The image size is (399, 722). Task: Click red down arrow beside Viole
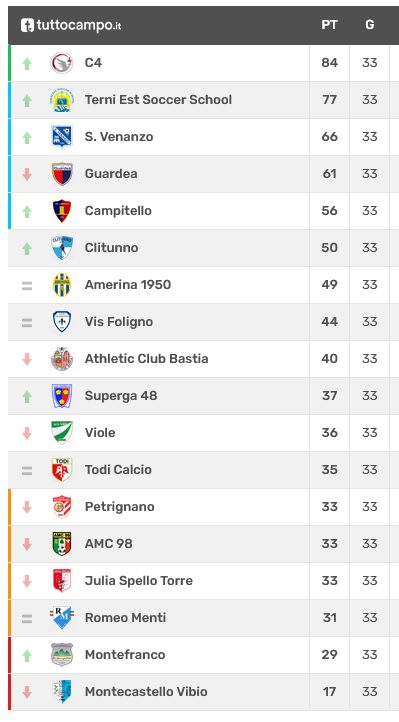(27, 433)
